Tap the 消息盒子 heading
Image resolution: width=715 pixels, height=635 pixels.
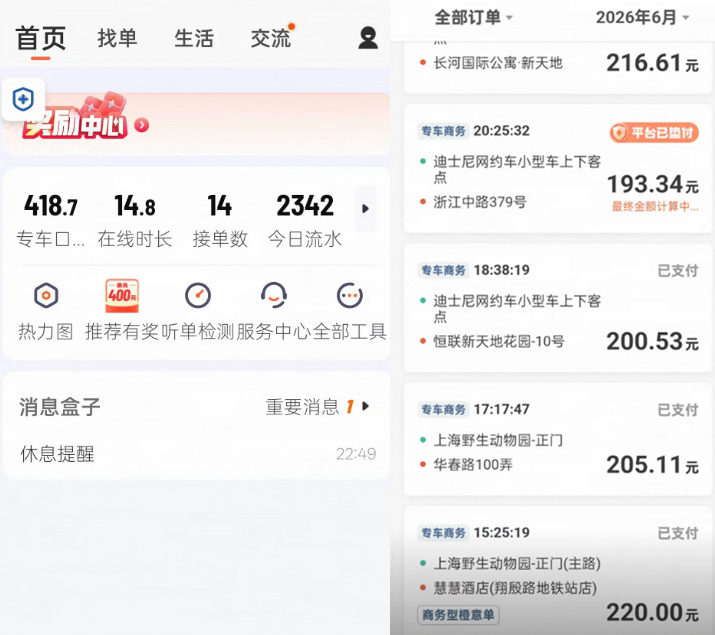[60, 407]
